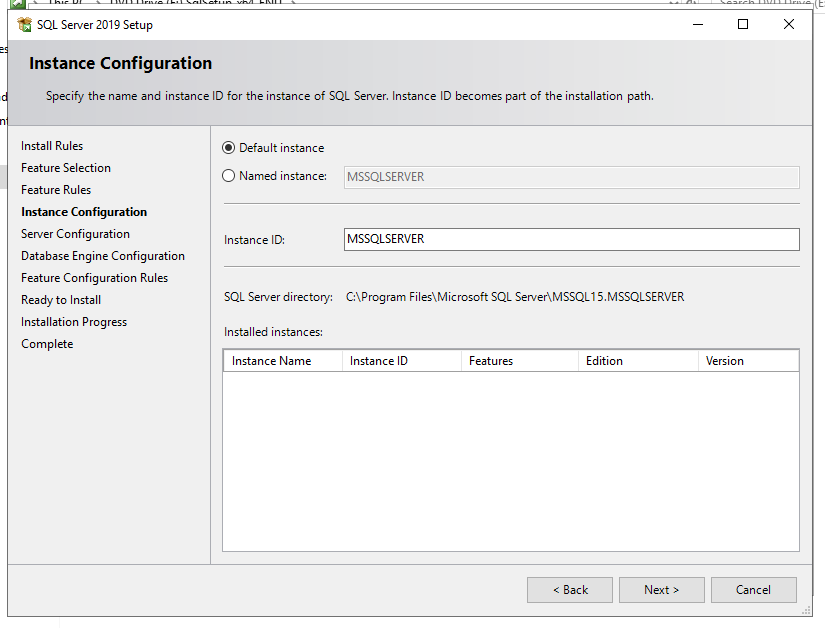
Task: Click the SQL Server directory path text
Action: [x=515, y=297]
